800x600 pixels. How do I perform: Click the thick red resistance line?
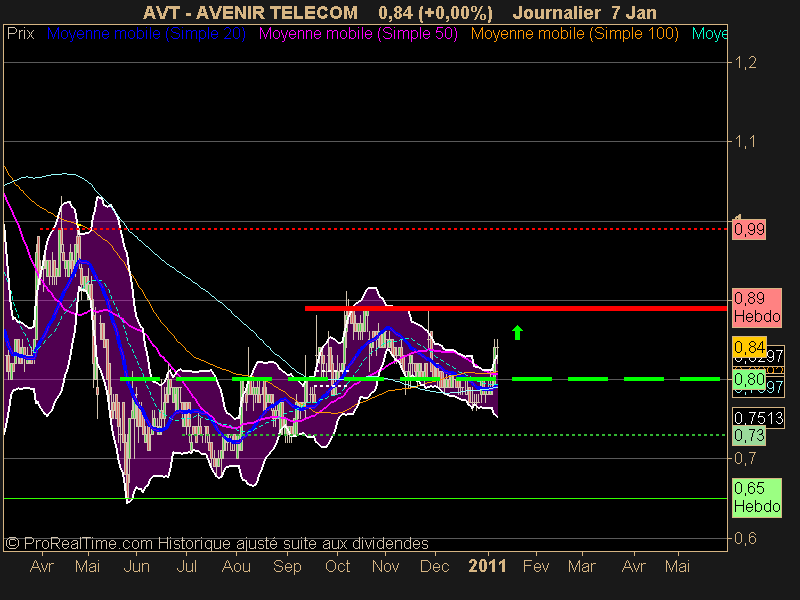(x=516, y=308)
